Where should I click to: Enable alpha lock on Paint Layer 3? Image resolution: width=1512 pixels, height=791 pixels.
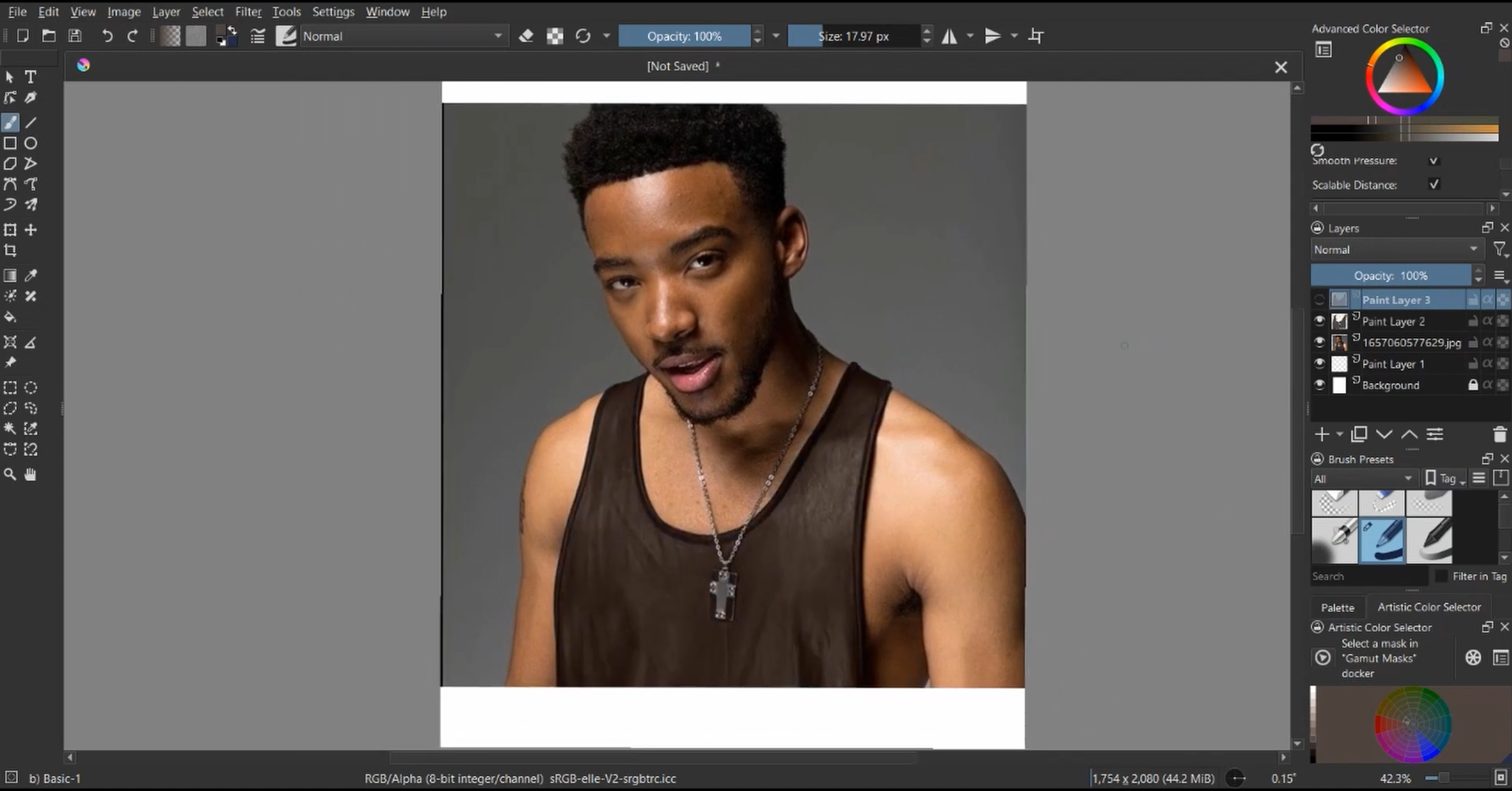coord(1488,299)
